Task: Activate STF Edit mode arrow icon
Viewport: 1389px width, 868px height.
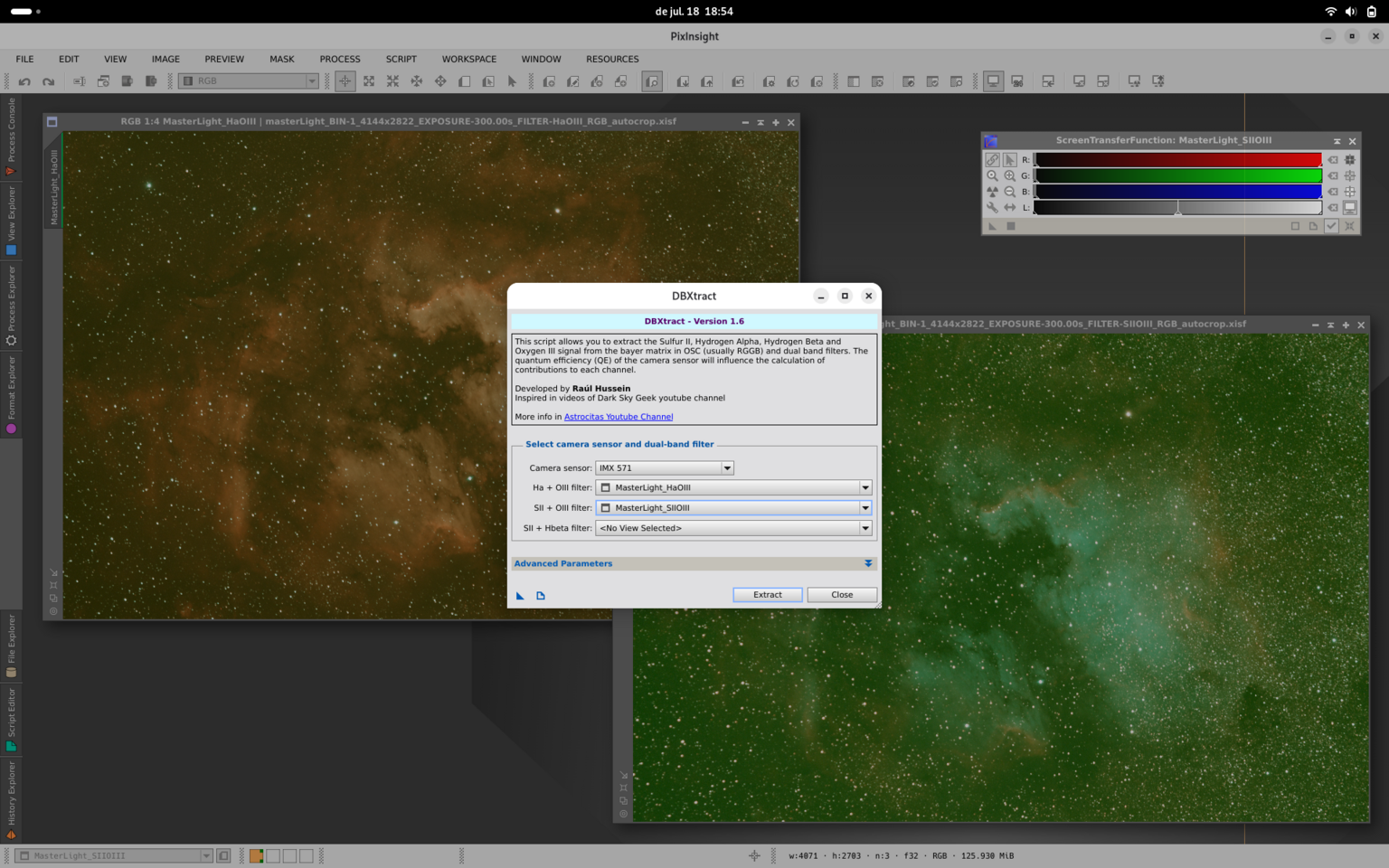Action: [x=1009, y=160]
